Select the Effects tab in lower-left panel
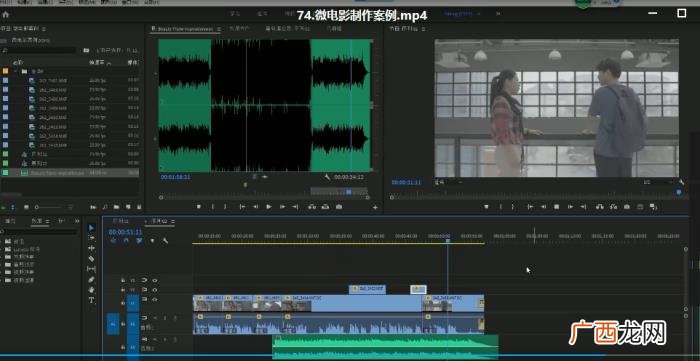The height and width of the screenshot is (361, 700). pos(37,221)
